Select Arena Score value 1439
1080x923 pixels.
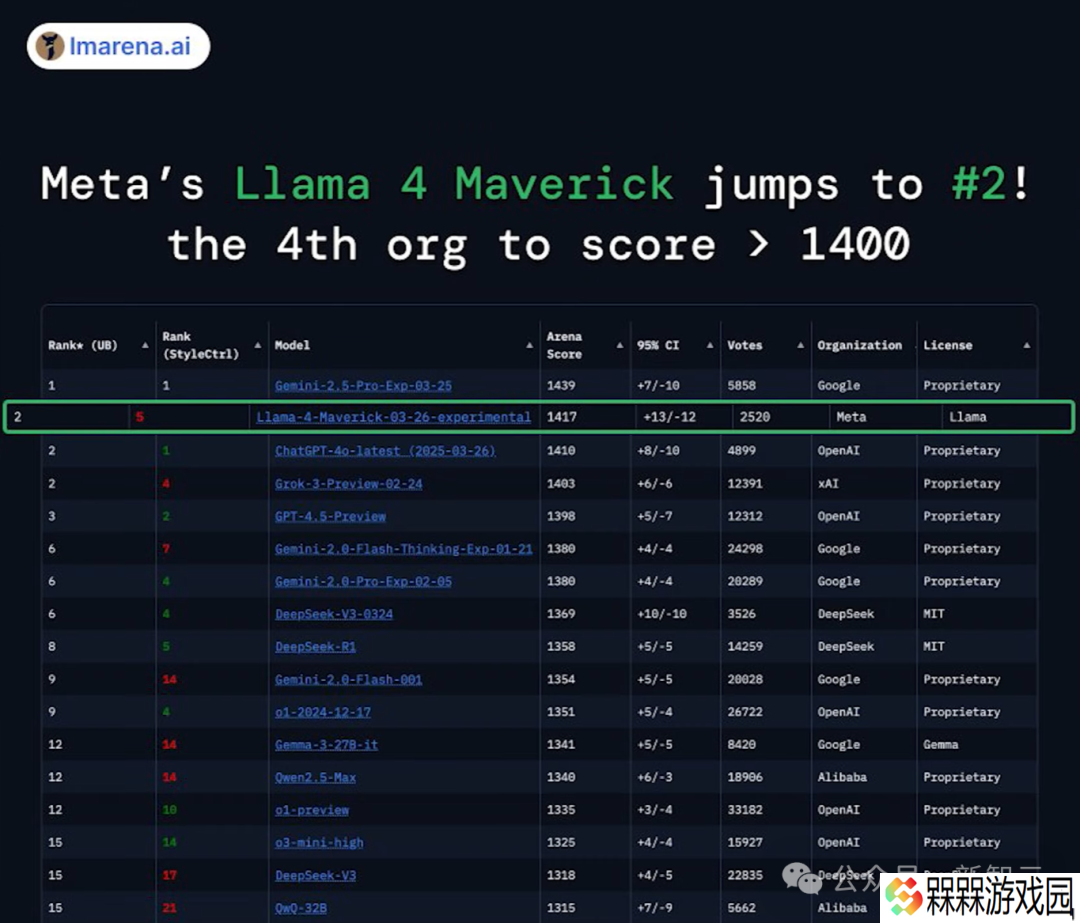[561, 386]
